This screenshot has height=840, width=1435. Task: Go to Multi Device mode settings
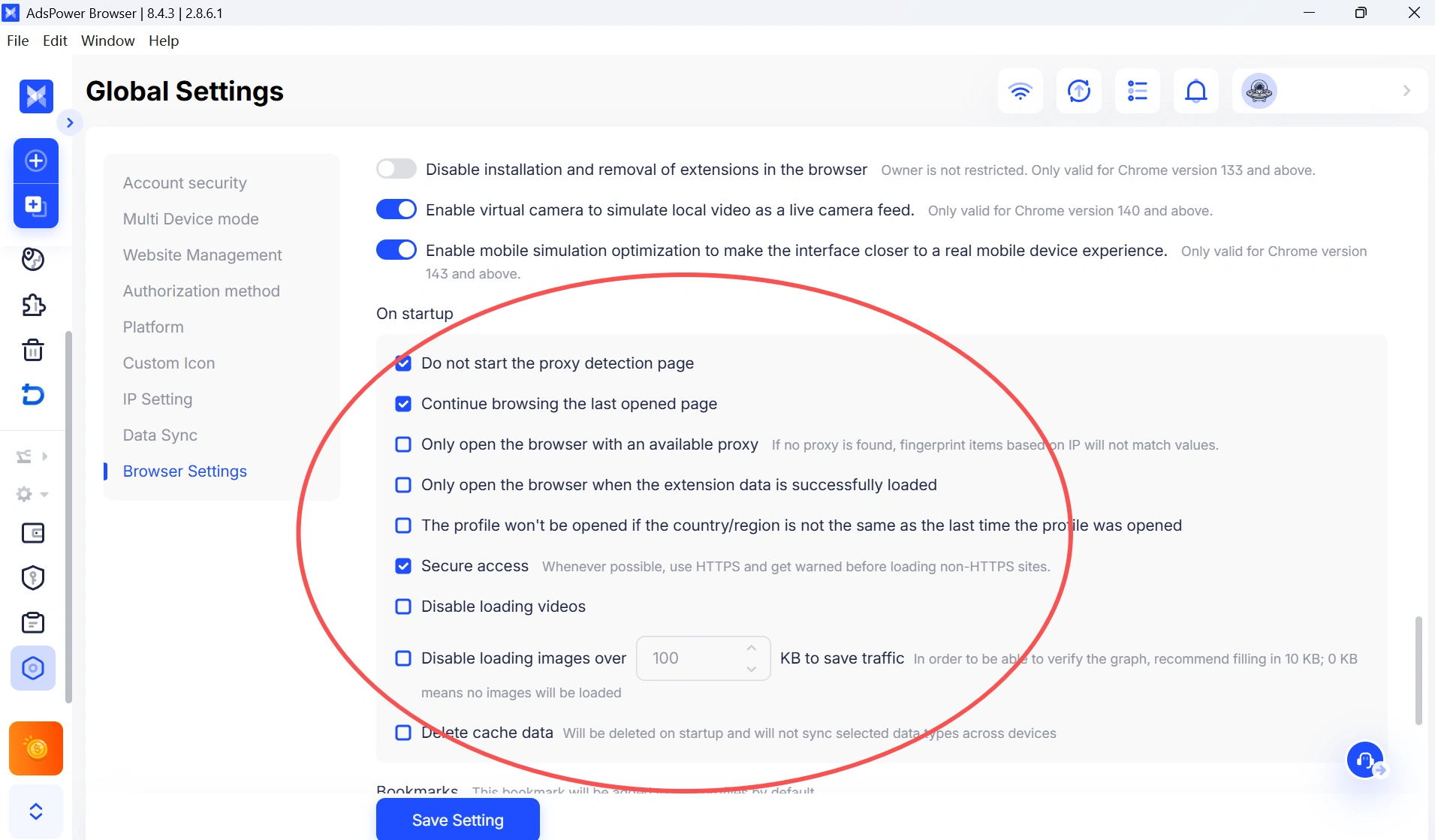(191, 219)
